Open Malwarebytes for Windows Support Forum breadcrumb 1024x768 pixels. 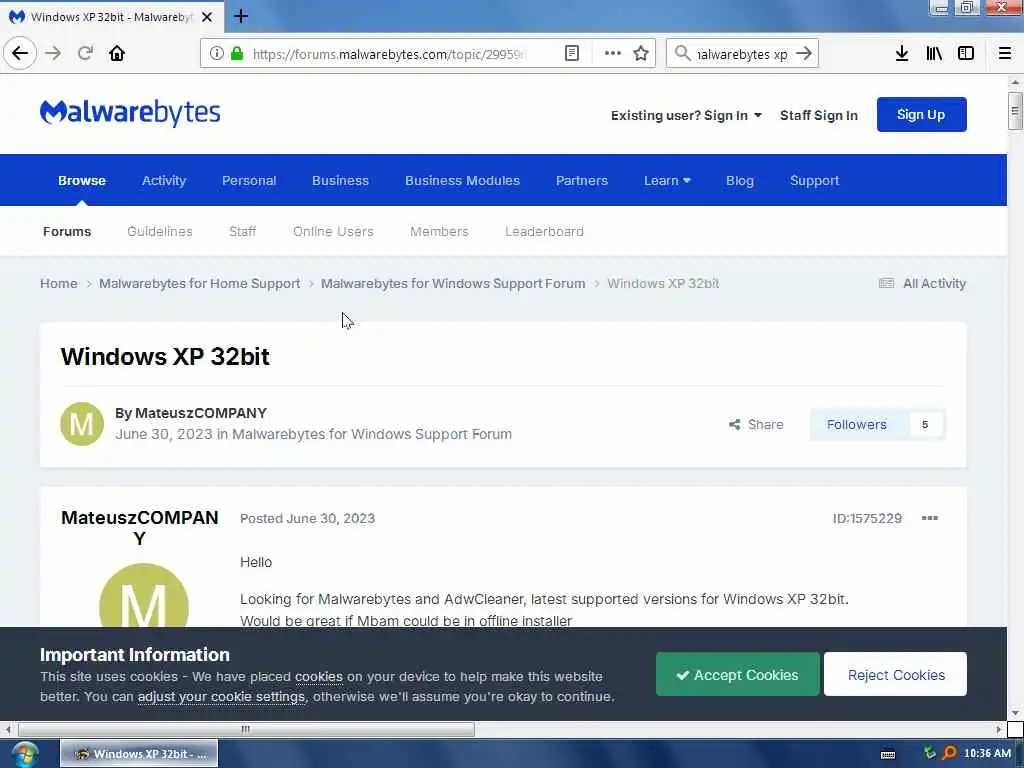453,283
